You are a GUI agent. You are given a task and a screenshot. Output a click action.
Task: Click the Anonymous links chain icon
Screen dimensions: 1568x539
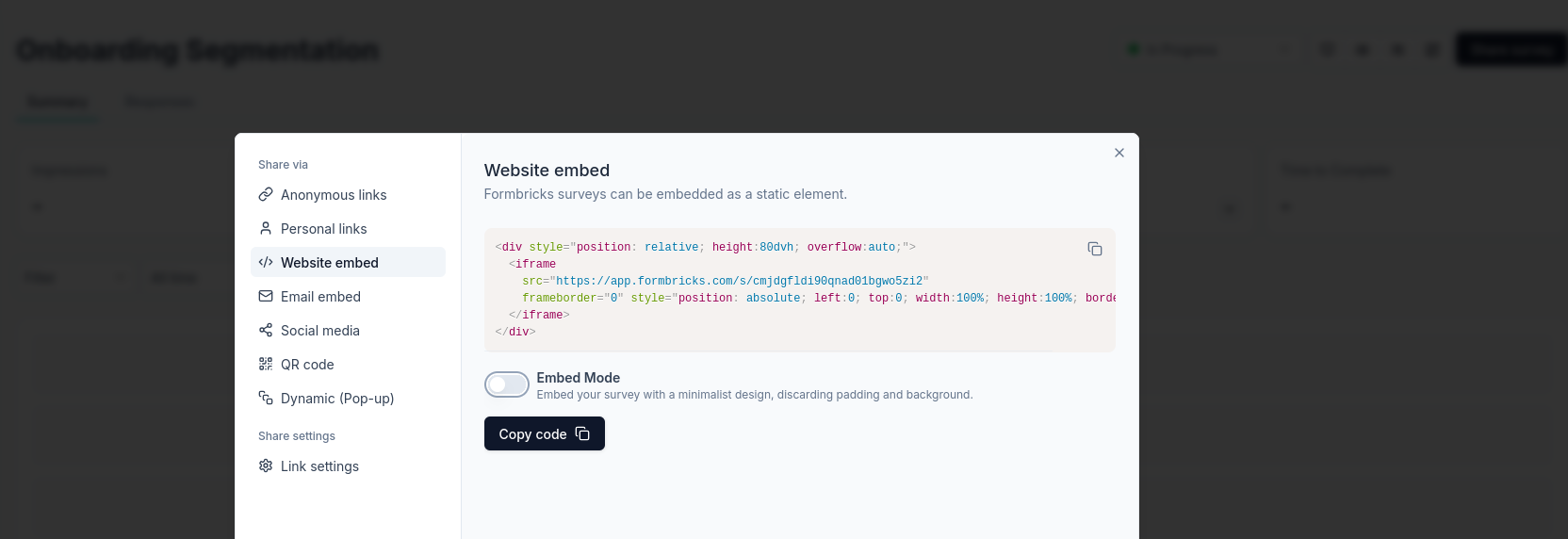click(x=266, y=195)
